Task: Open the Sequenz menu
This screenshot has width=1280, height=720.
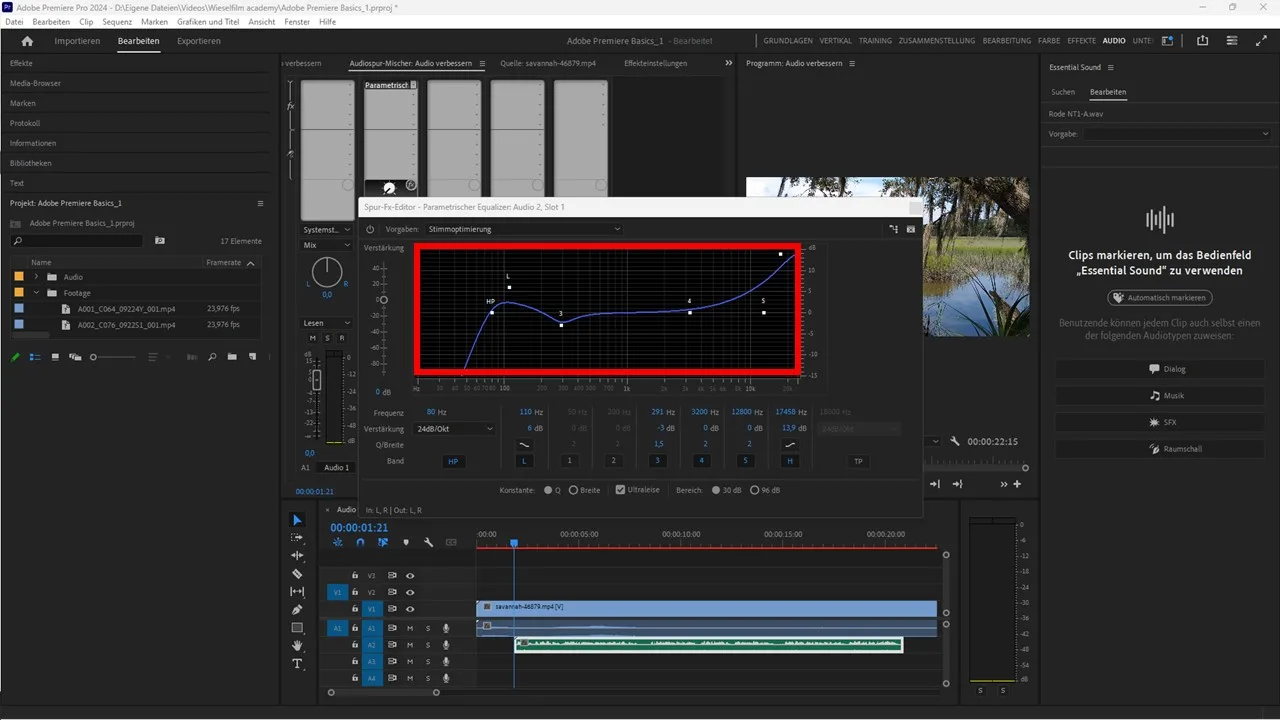Action: click(x=117, y=21)
